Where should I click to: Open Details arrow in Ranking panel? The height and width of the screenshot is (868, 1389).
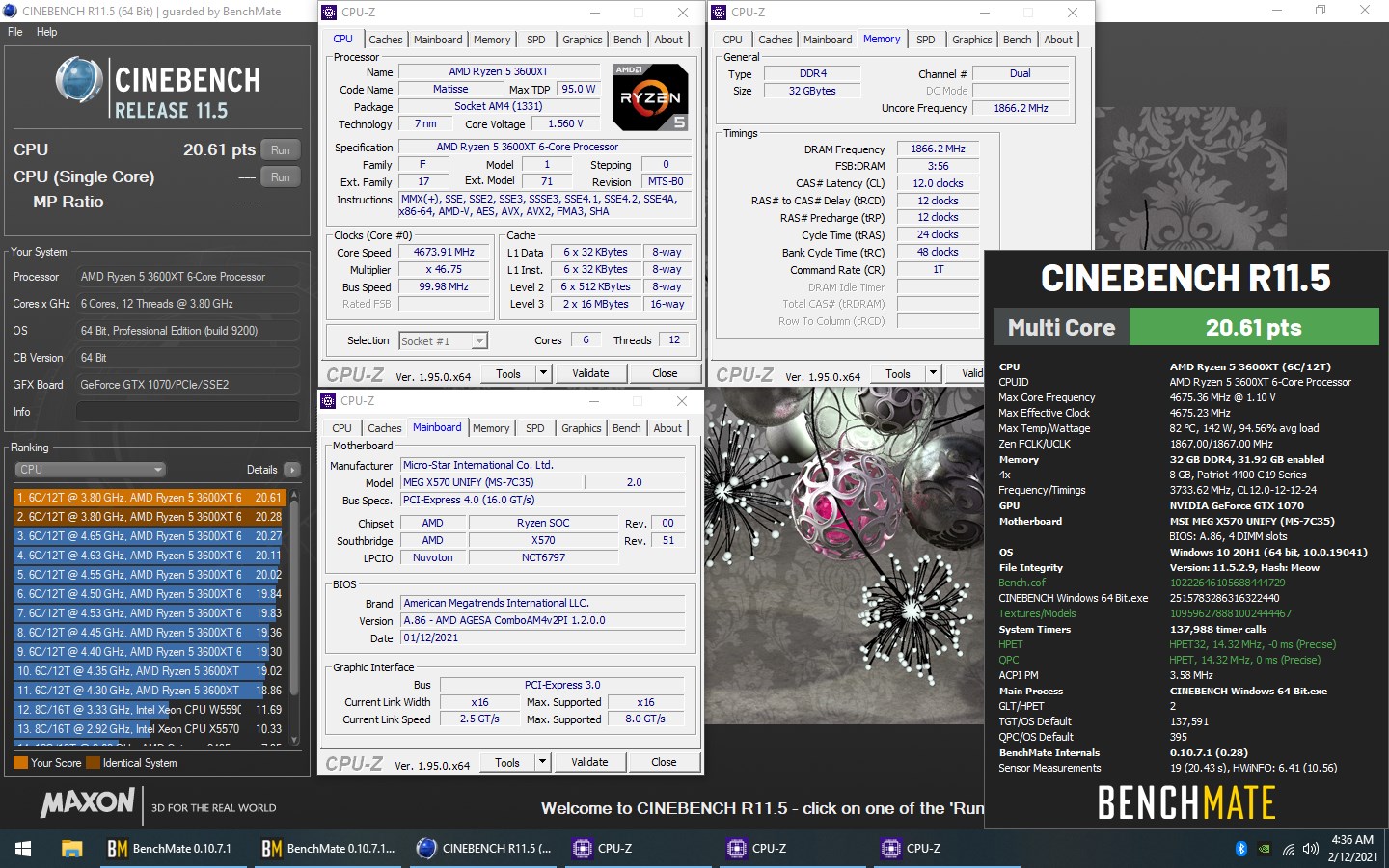pyautogui.click(x=292, y=470)
